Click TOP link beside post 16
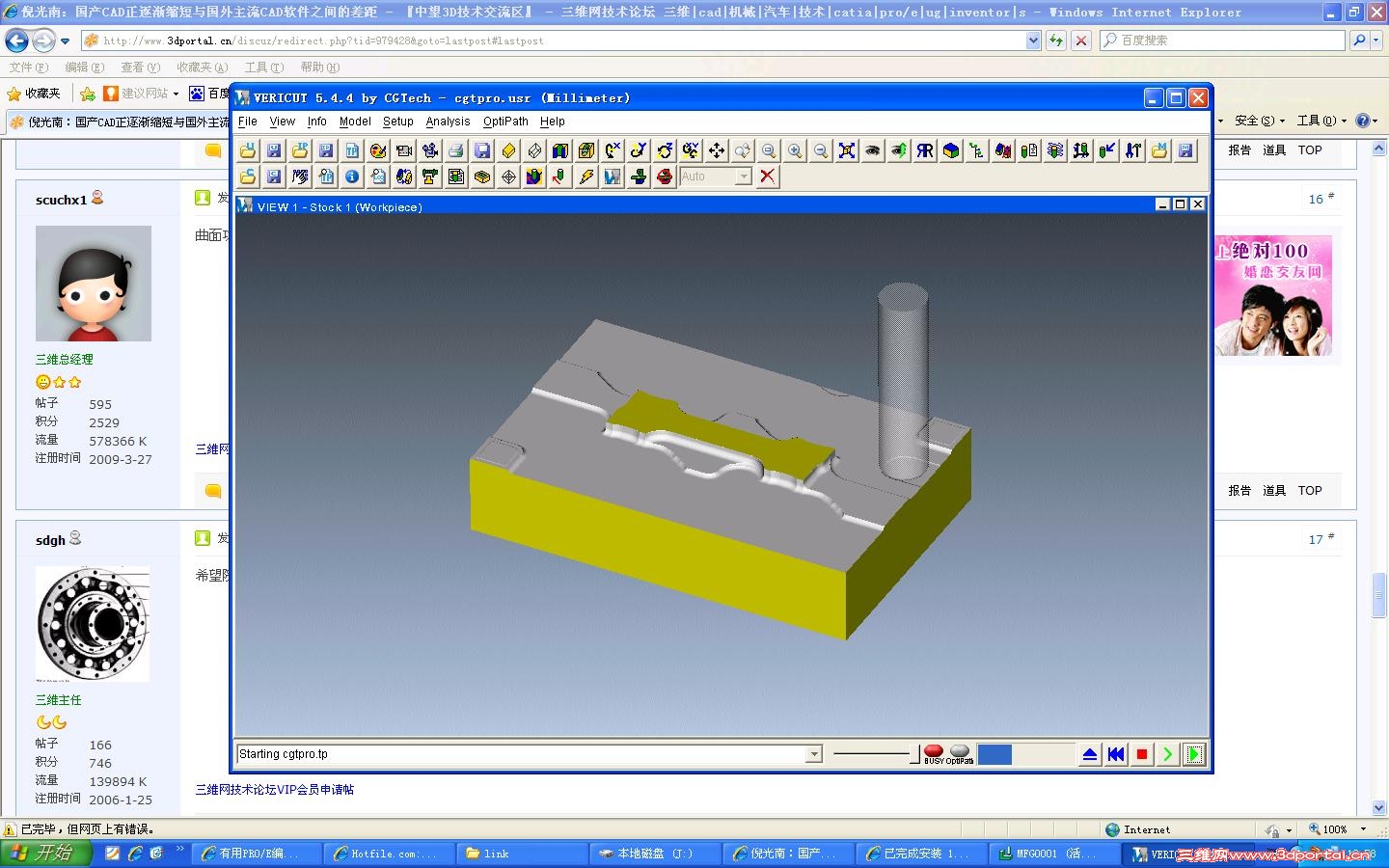1389x868 pixels. click(x=1310, y=150)
